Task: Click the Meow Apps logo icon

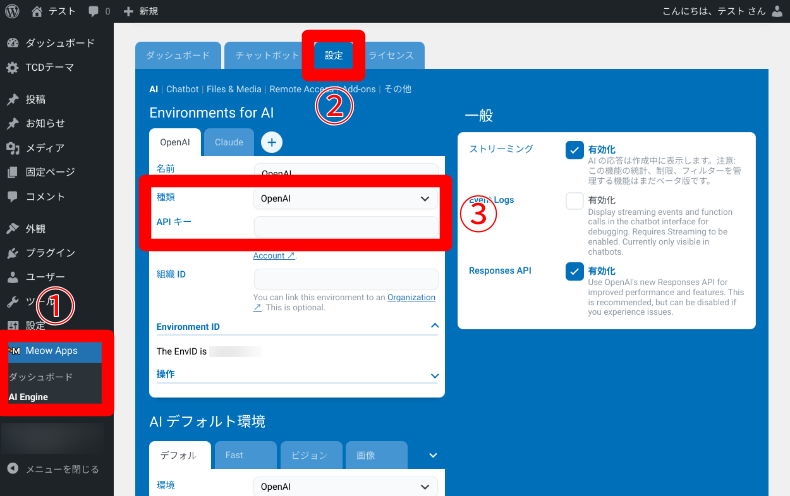Action: pos(15,351)
